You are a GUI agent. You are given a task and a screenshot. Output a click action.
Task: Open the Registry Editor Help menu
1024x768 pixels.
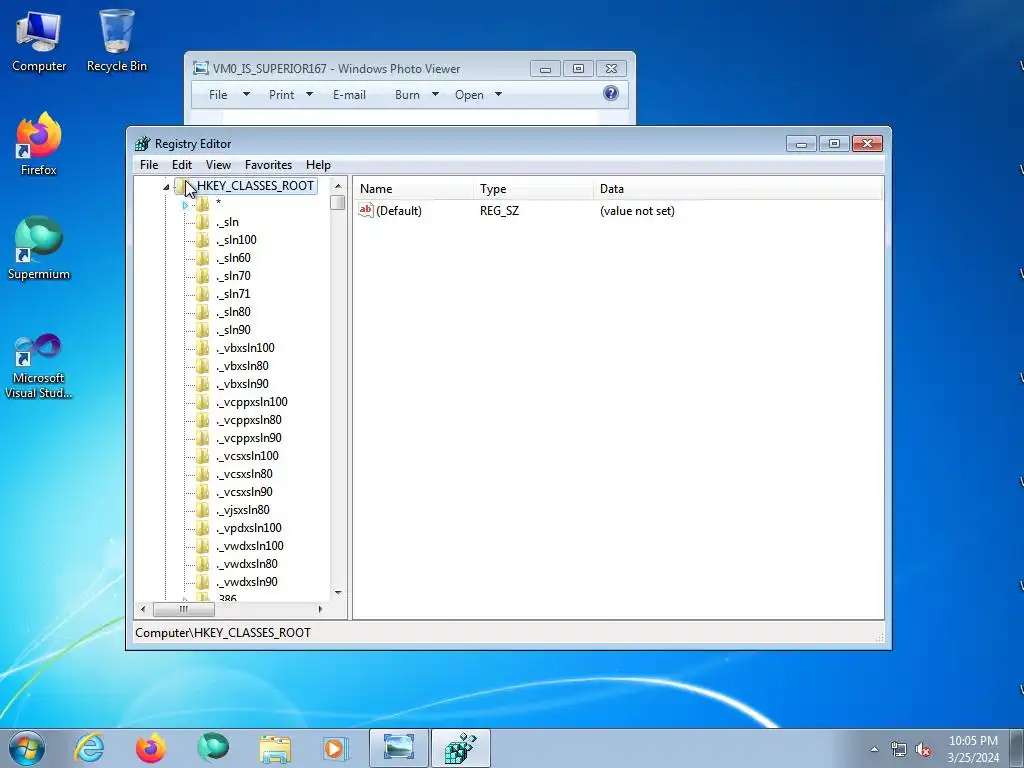(318, 165)
